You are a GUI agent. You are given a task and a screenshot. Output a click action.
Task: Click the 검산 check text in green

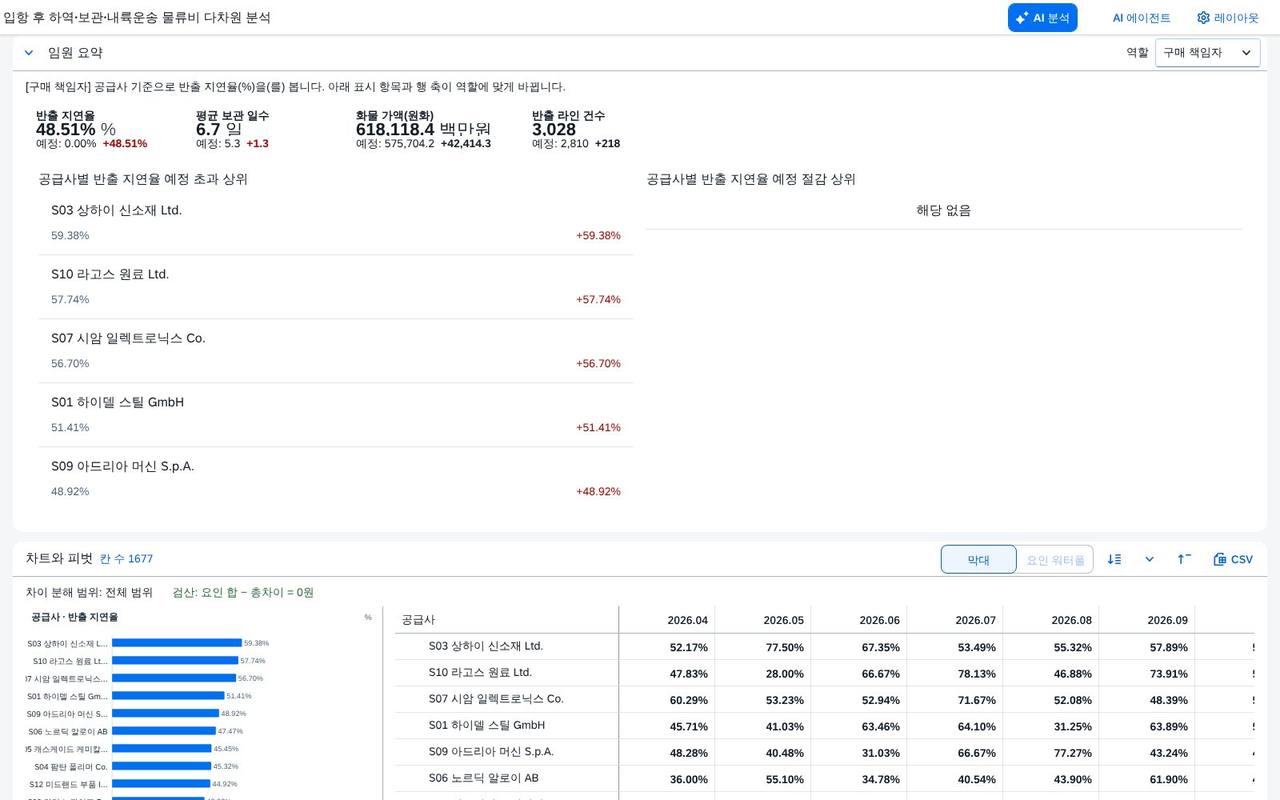pos(243,592)
